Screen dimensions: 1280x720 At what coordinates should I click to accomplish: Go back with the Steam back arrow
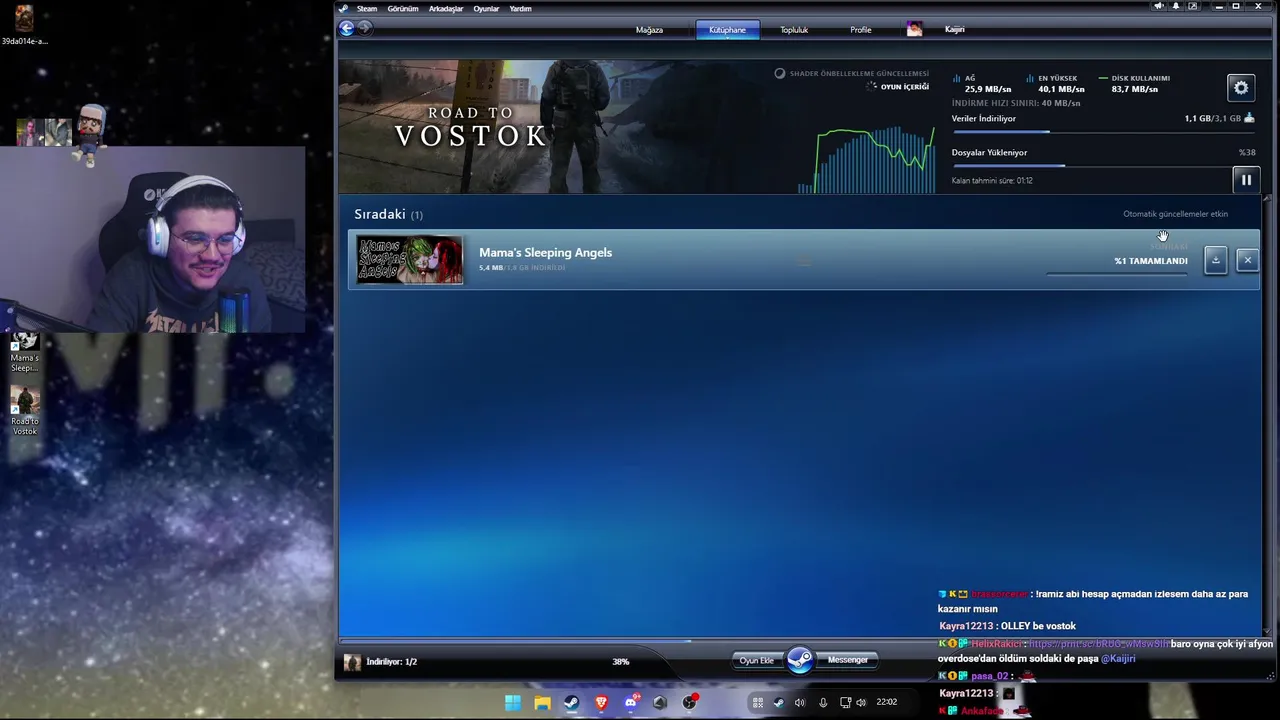point(346,29)
